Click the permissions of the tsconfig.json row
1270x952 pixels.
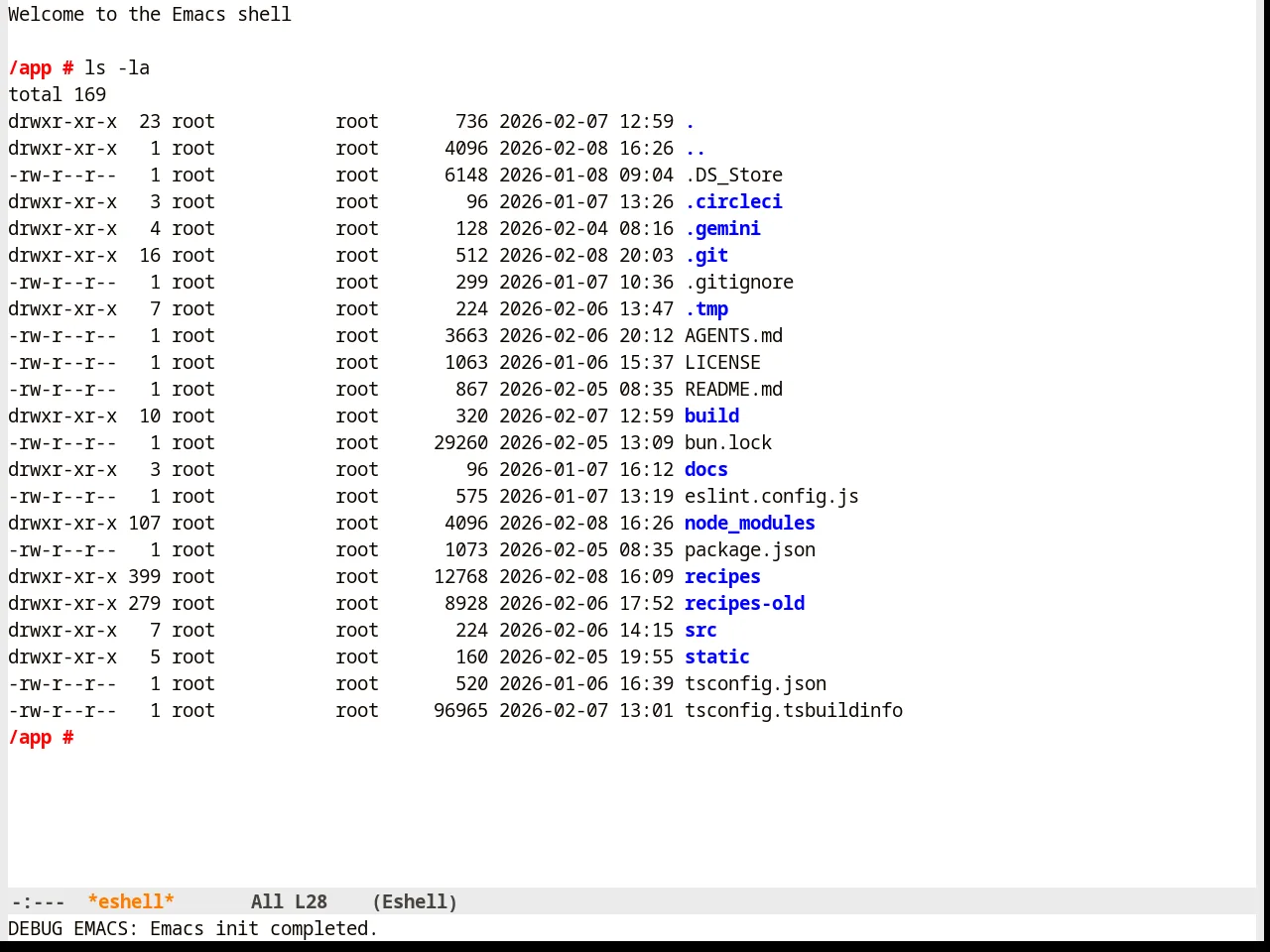pyautogui.click(x=63, y=684)
